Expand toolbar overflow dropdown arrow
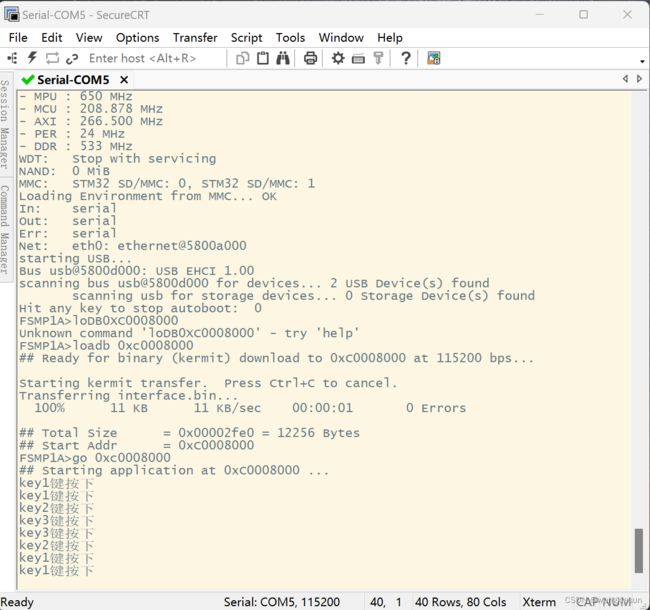This screenshot has width=650, height=610. pos(642,61)
